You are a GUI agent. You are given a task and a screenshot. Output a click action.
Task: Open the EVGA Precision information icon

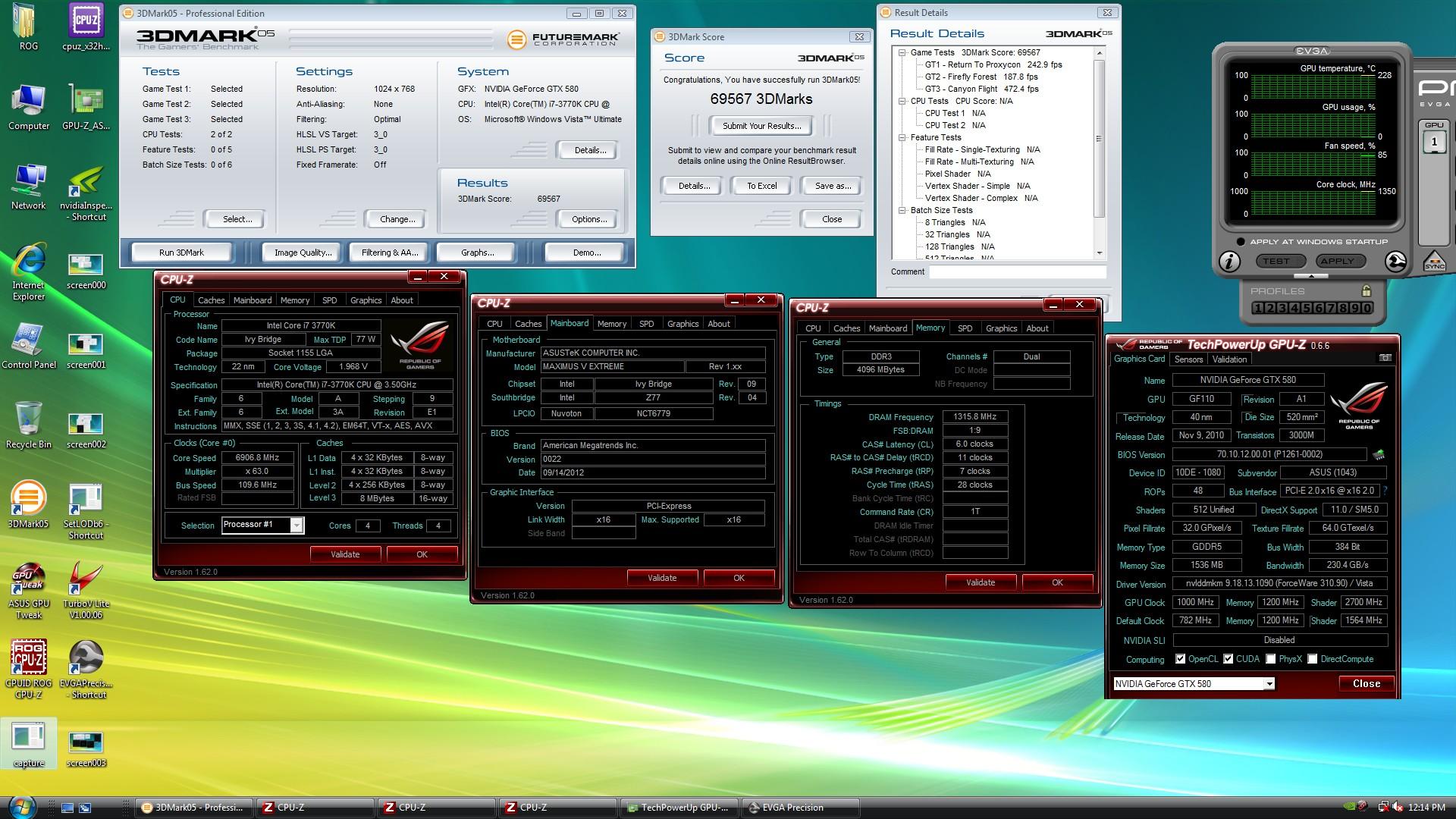(1229, 262)
